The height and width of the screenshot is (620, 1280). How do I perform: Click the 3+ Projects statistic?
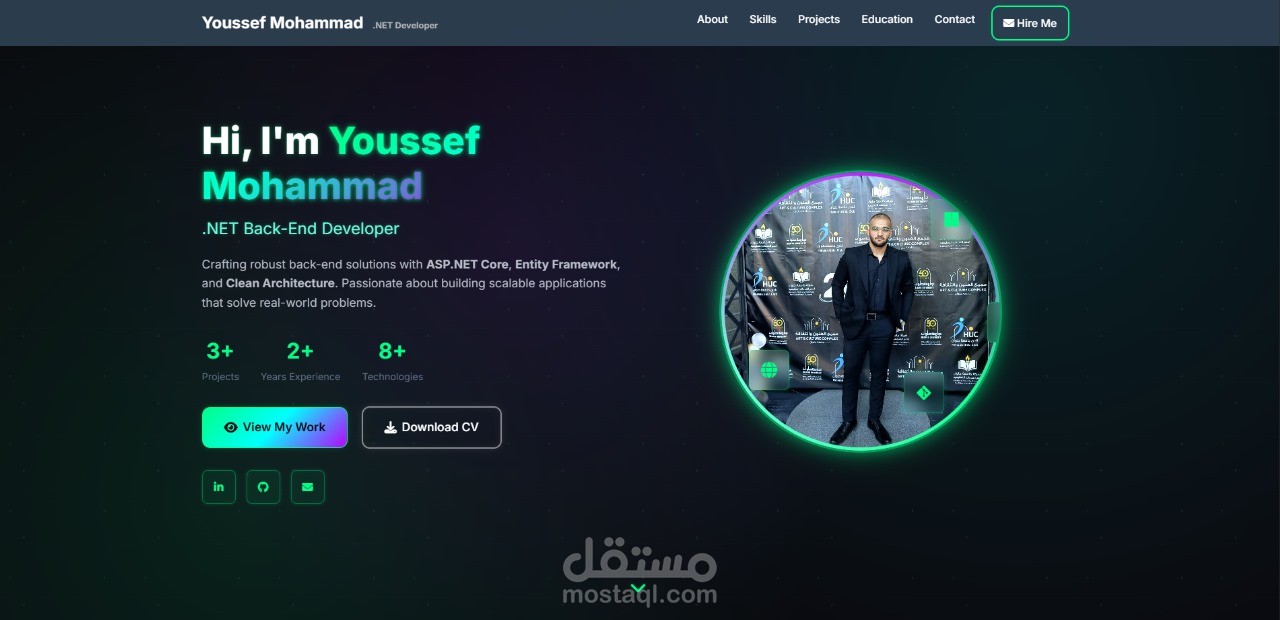pos(220,361)
